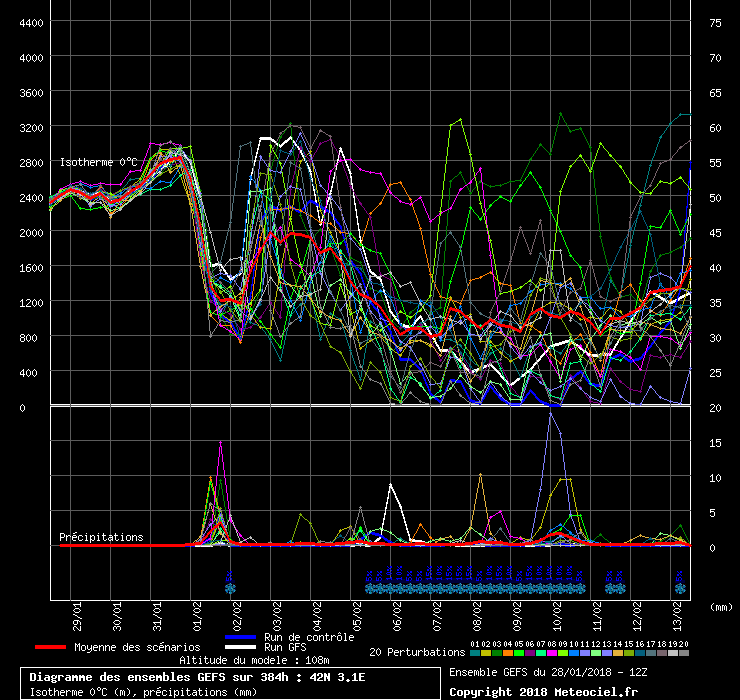Click perturbation 19 light gray swatch

click(673, 653)
